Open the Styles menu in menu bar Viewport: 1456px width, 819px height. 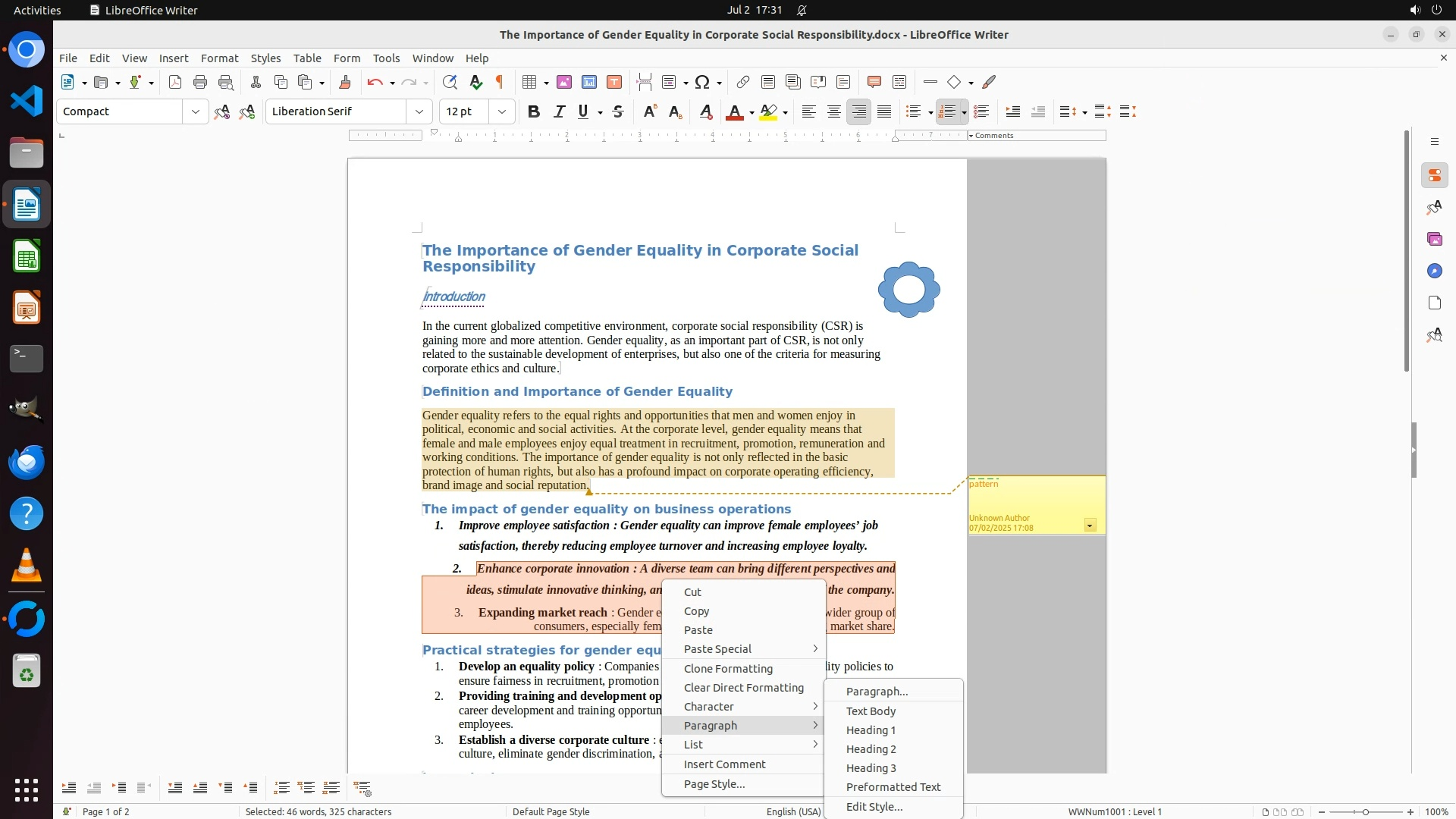point(265,58)
